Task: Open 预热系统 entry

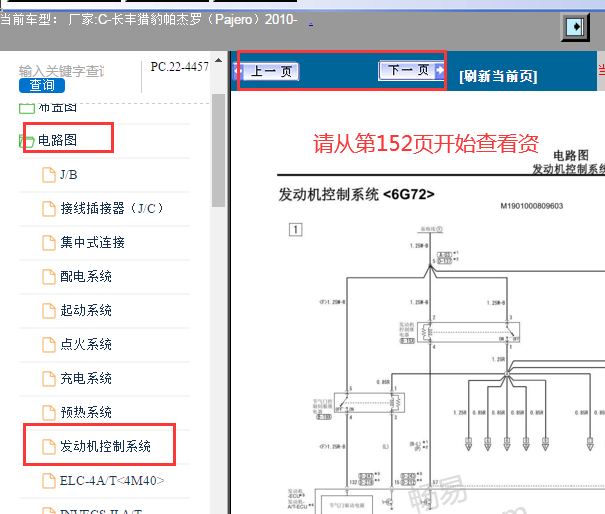Action: [86, 412]
